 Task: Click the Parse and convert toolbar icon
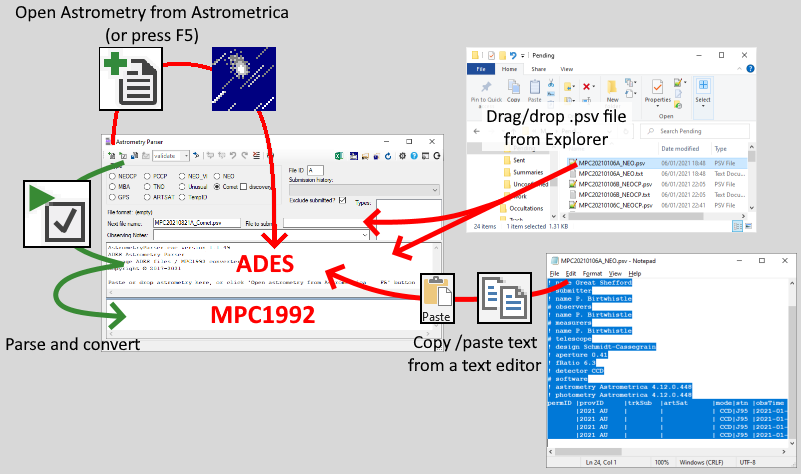[x=123, y=156]
